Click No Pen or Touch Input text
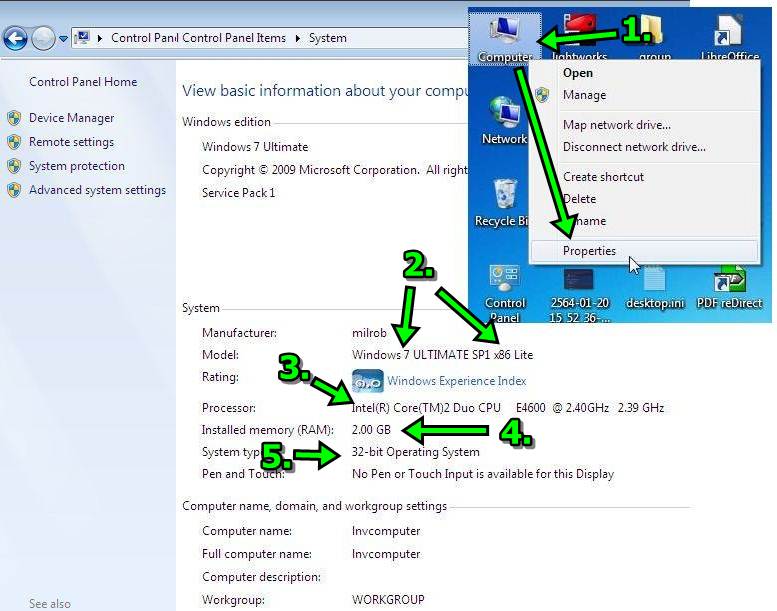The image size is (777, 611). [x=483, y=474]
